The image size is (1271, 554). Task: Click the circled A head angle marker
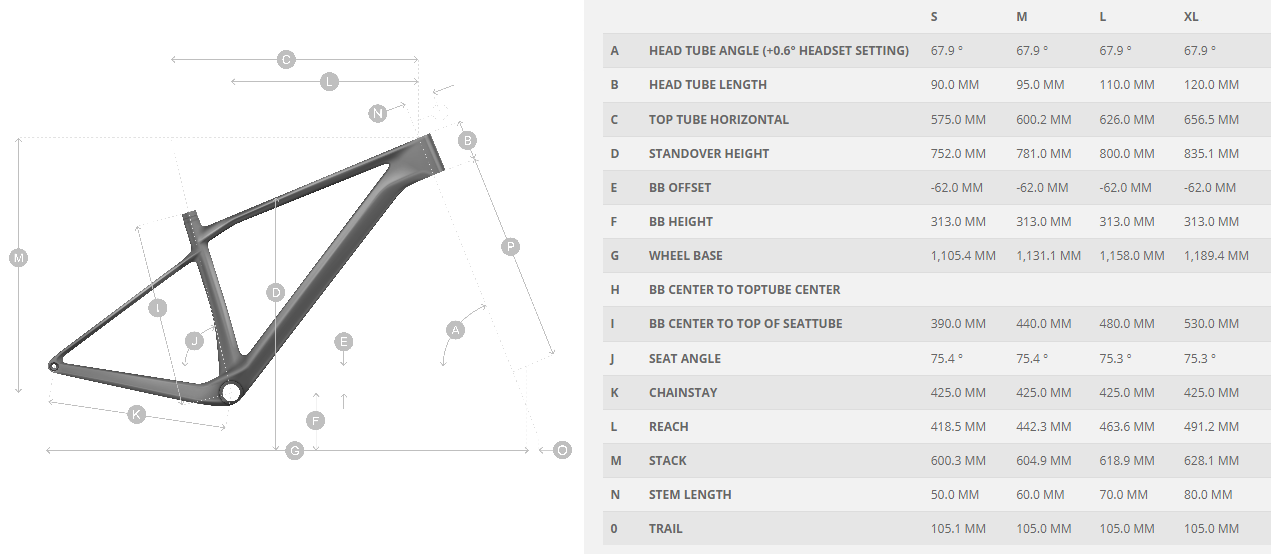click(x=455, y=329)
